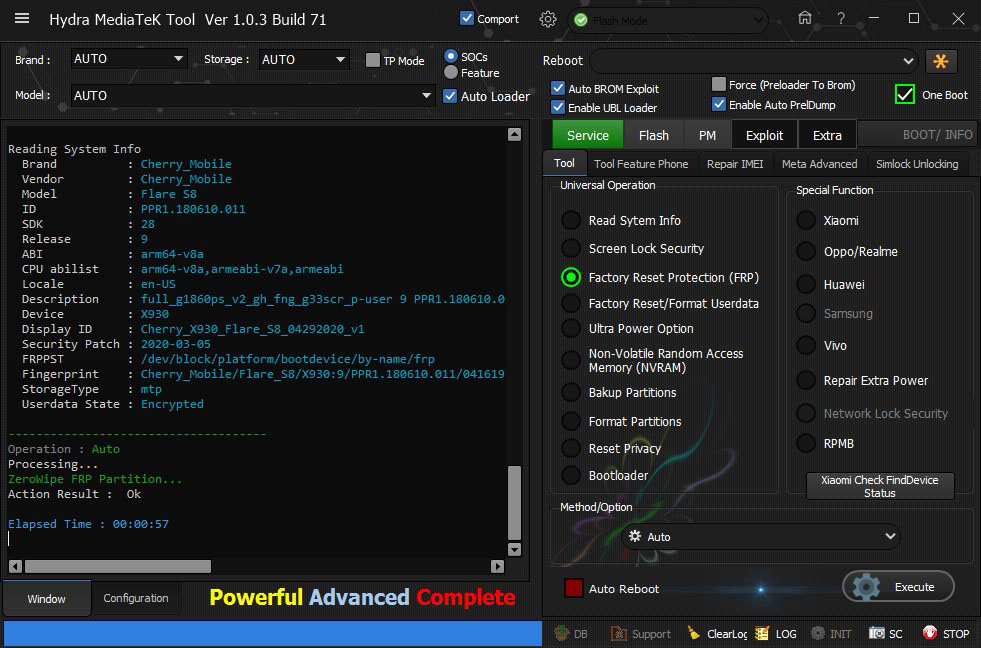The width and height of the screenshot is (981, 648).
Task: Open the Simlock Unlocking tab
Action: (917, 164)
